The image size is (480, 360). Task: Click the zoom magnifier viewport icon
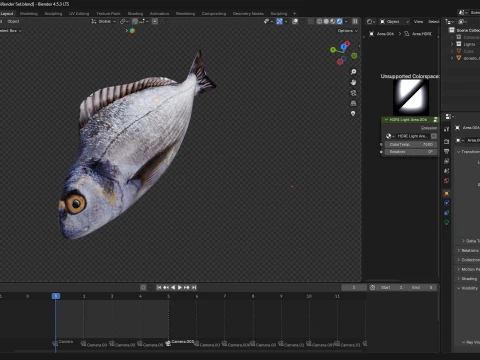pyautogui.click(x=353, y=72)
